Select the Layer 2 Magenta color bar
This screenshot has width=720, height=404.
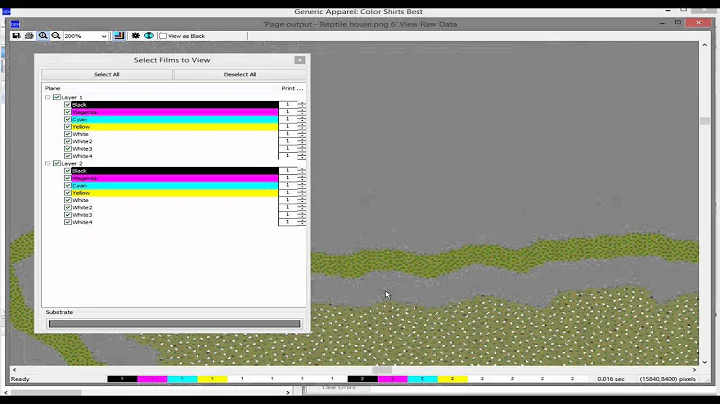click(174, 178)
